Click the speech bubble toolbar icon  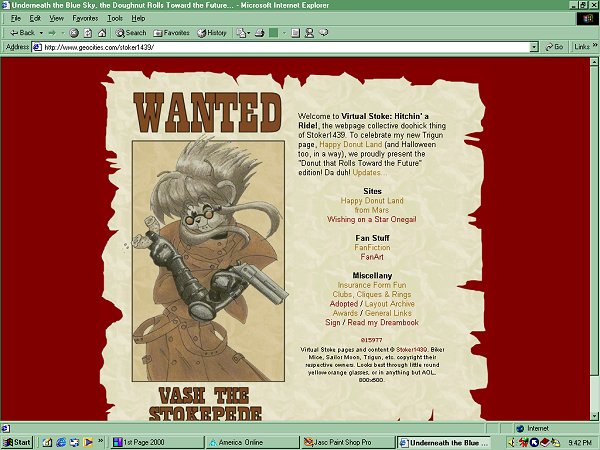tap(324, 33)
